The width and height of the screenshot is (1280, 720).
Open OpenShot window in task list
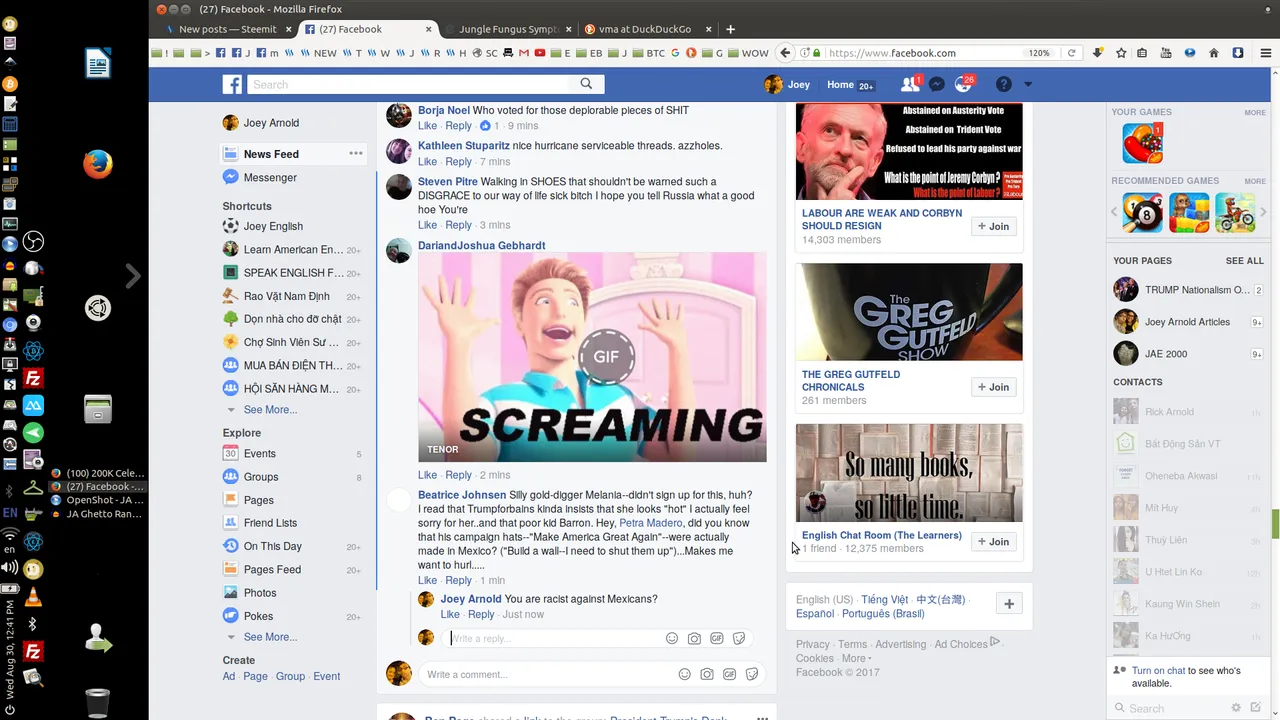[96, 500]
